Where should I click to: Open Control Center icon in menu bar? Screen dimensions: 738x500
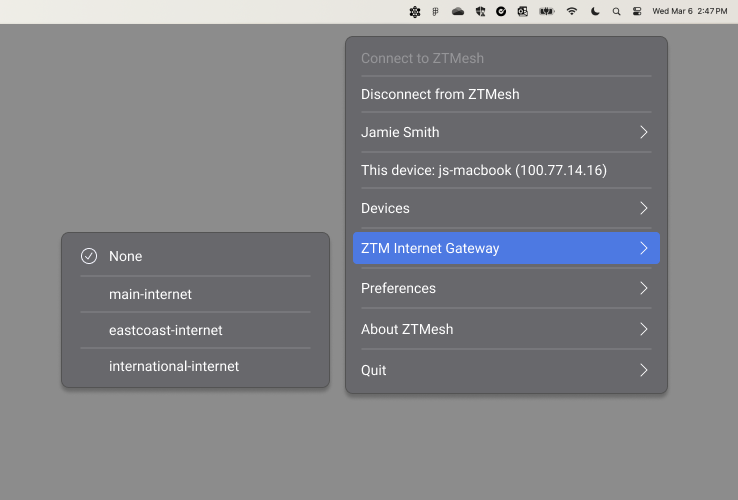635,11
